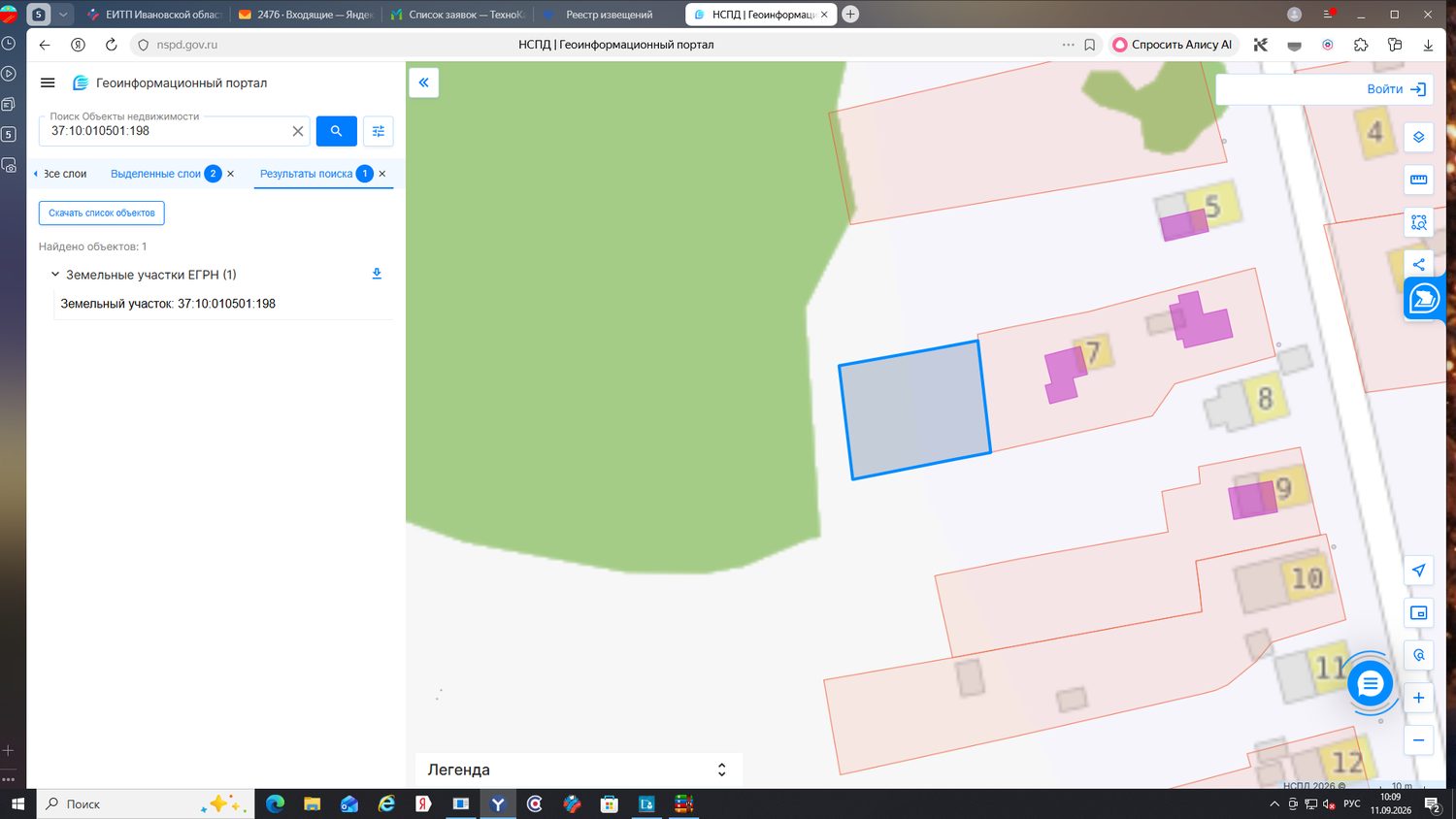Image resolution: width=1456 pixels, height=819 pixels.
Task: Open File Explorer from taskbar
Action: (312, 803)
